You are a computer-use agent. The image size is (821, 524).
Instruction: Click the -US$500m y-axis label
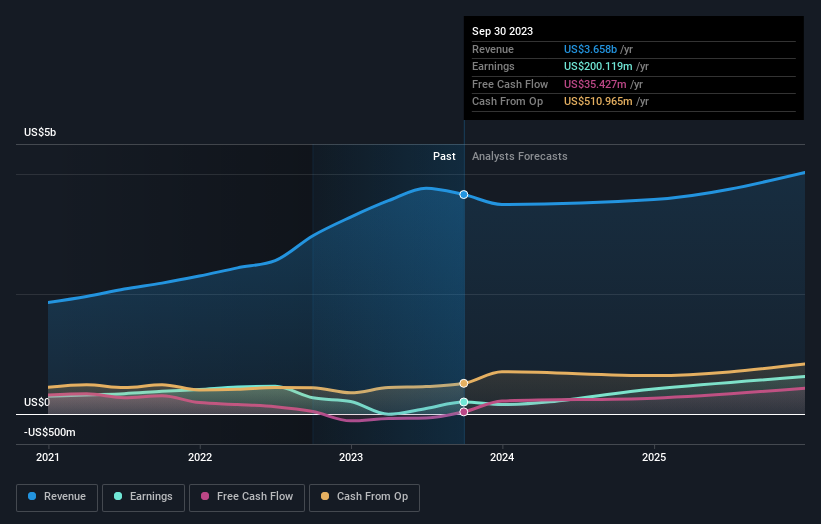point(50,432)
